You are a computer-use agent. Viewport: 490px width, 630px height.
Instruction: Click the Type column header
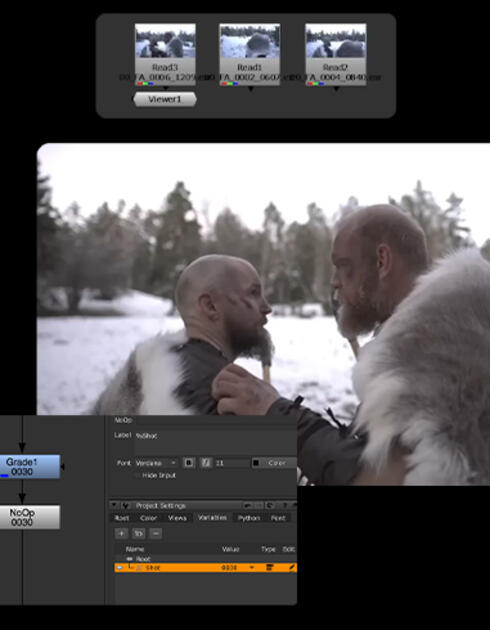pos(268,549)
